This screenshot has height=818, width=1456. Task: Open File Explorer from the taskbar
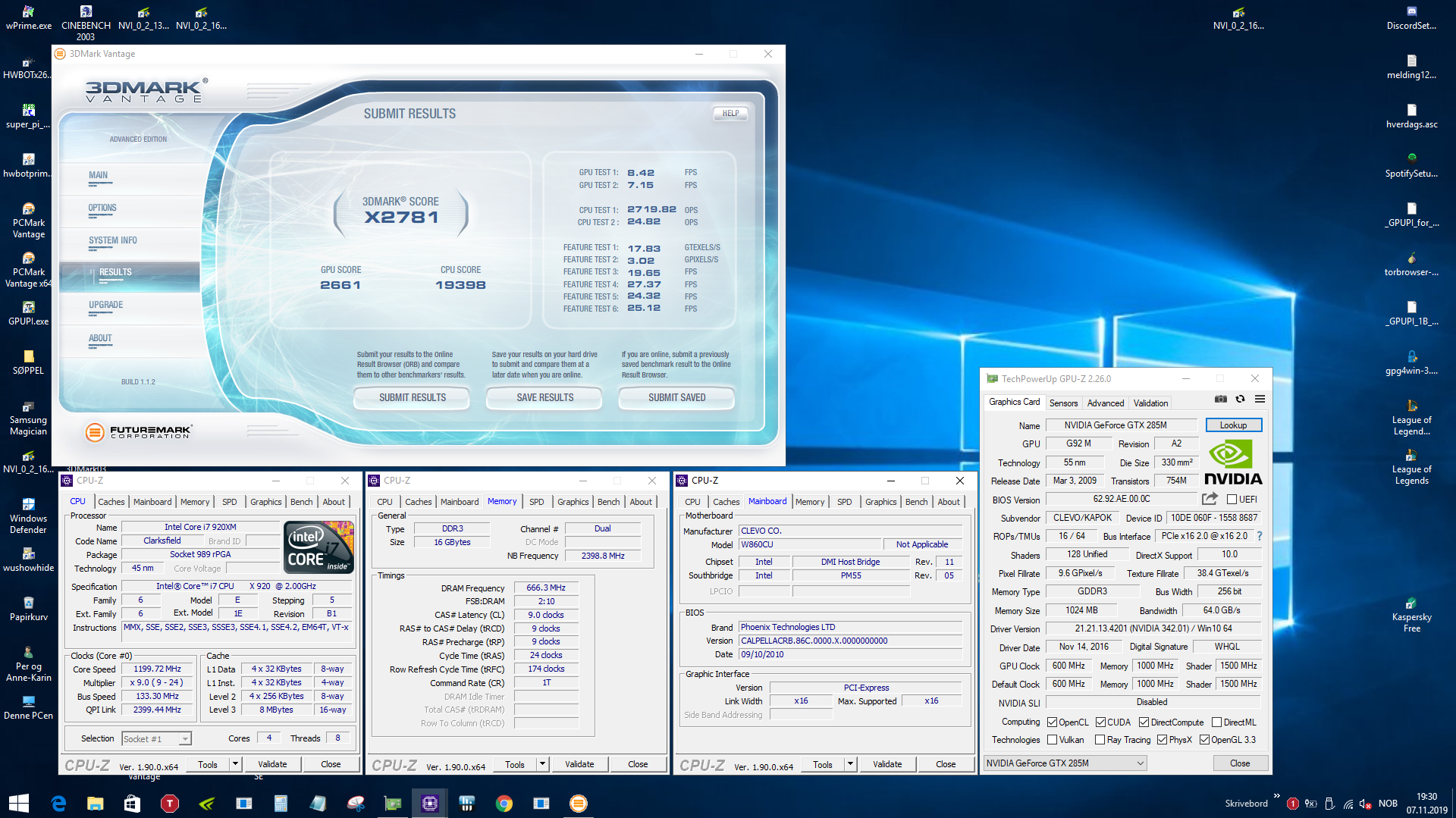coord(95,803)
